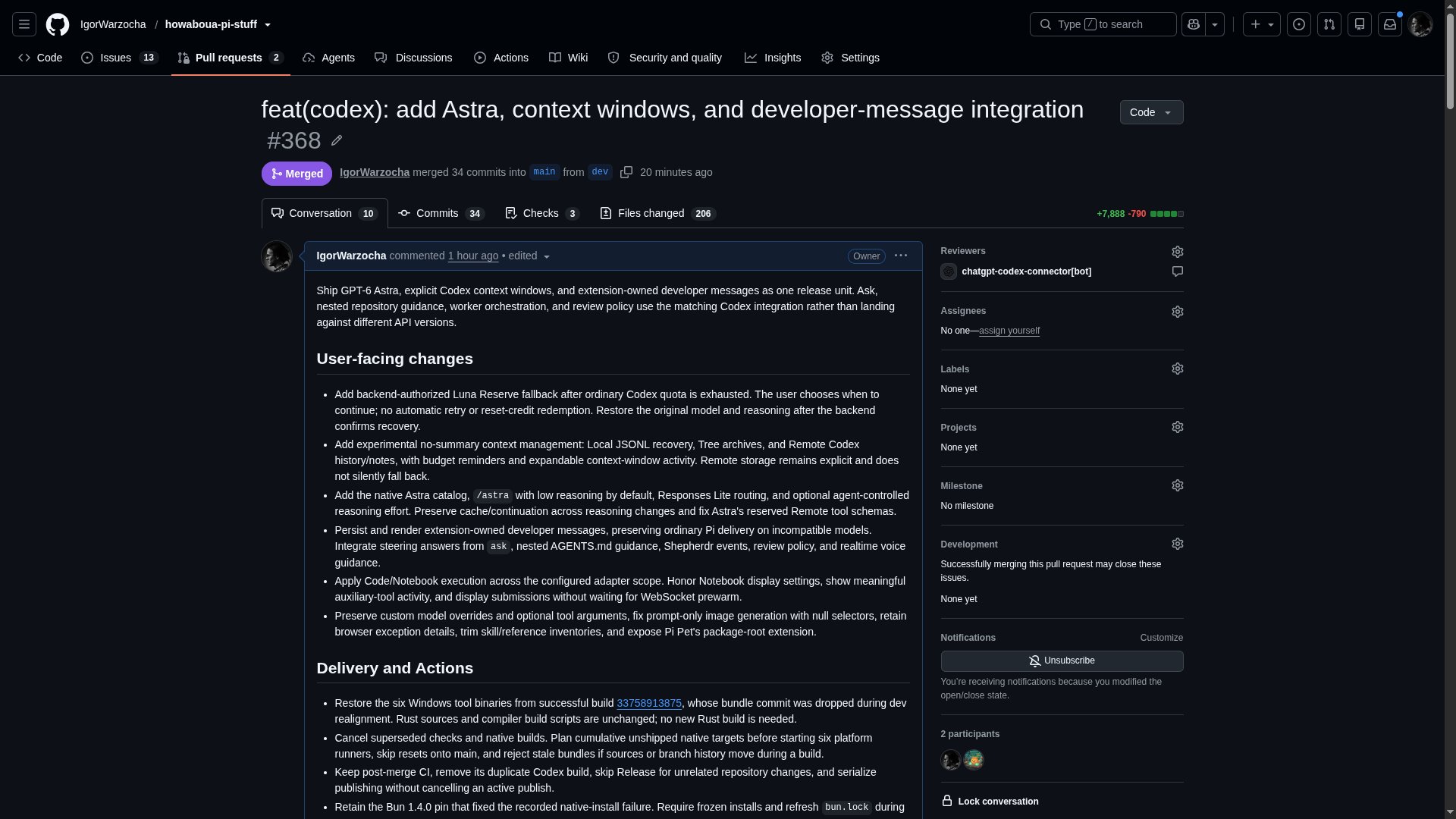The height and width of the screenshot is (819, 1456).
Task: Click IgorWarzocha comment author name
Action: pos(351,256)
